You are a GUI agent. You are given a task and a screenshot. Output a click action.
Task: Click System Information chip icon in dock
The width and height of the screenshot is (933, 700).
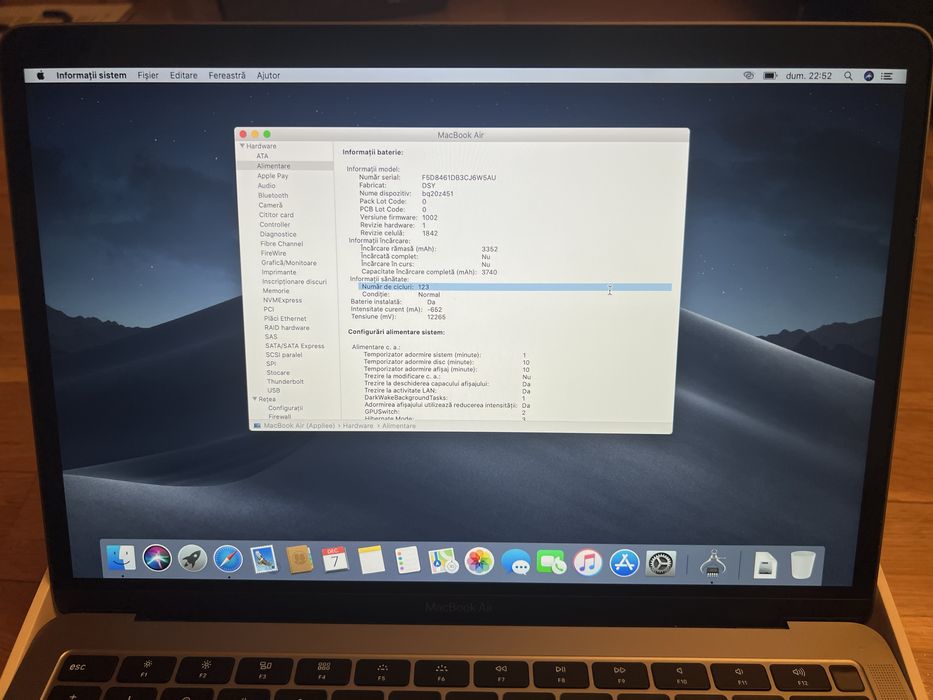pyautogui.click(x=712, y=564)
